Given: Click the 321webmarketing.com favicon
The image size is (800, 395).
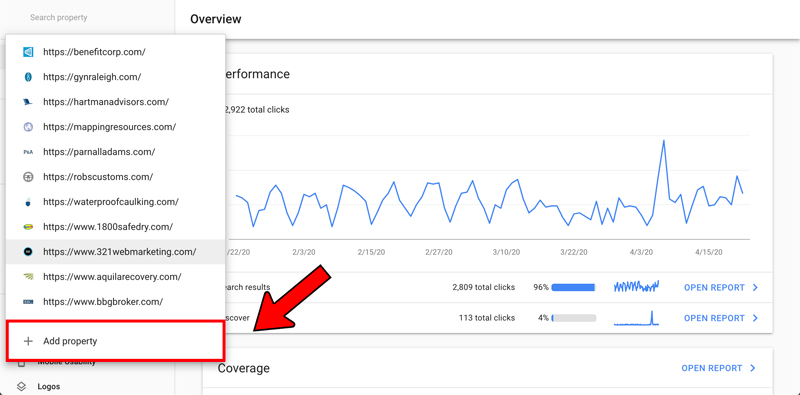Looking at the screenshot, I should (x=28, y=252).
